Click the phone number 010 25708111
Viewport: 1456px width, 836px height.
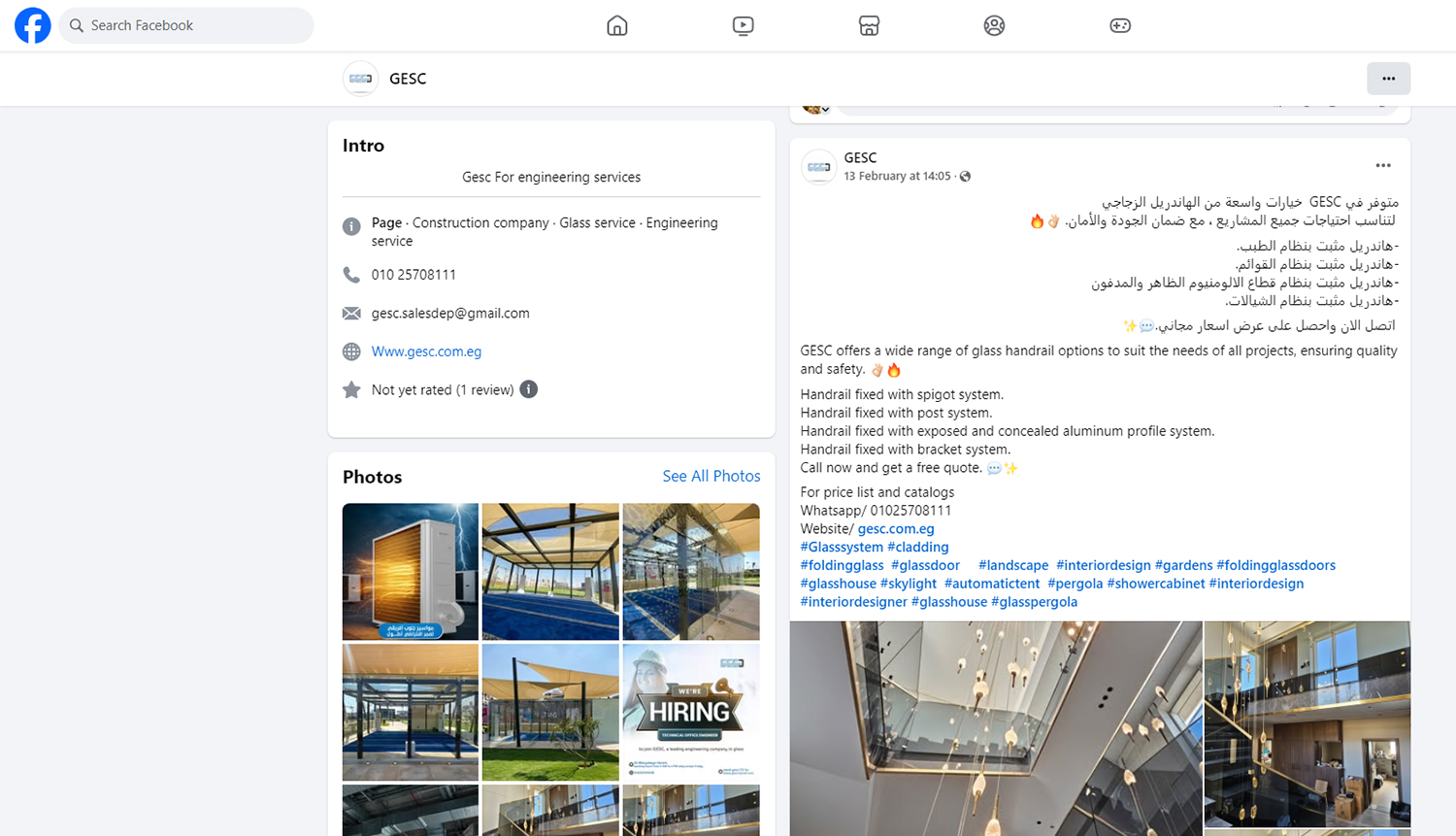(x=414, y=275)
